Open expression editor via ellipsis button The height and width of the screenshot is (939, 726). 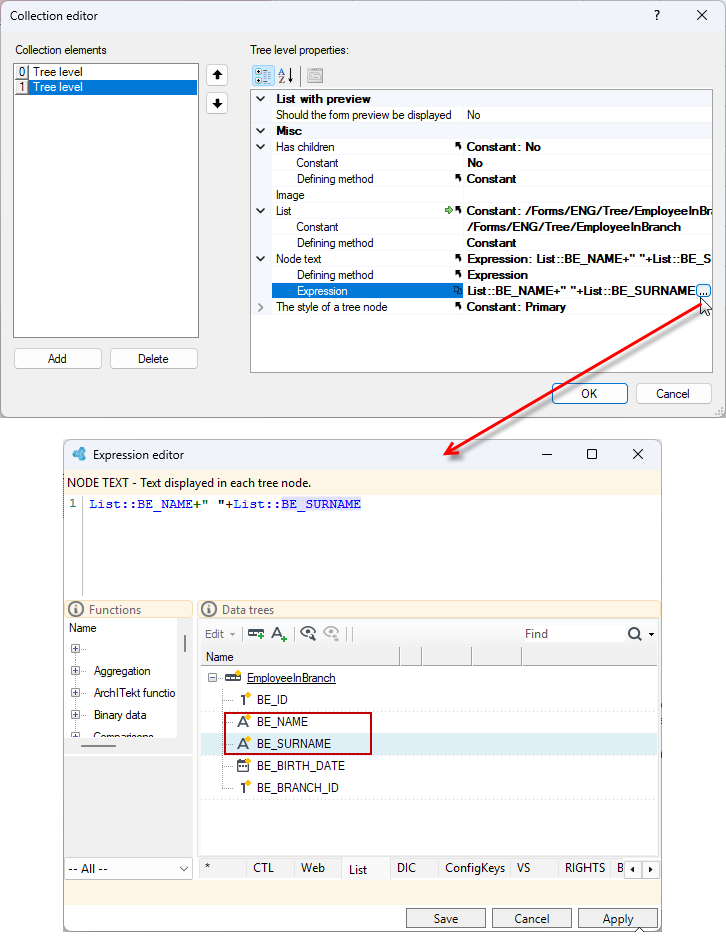coord(703,291)
